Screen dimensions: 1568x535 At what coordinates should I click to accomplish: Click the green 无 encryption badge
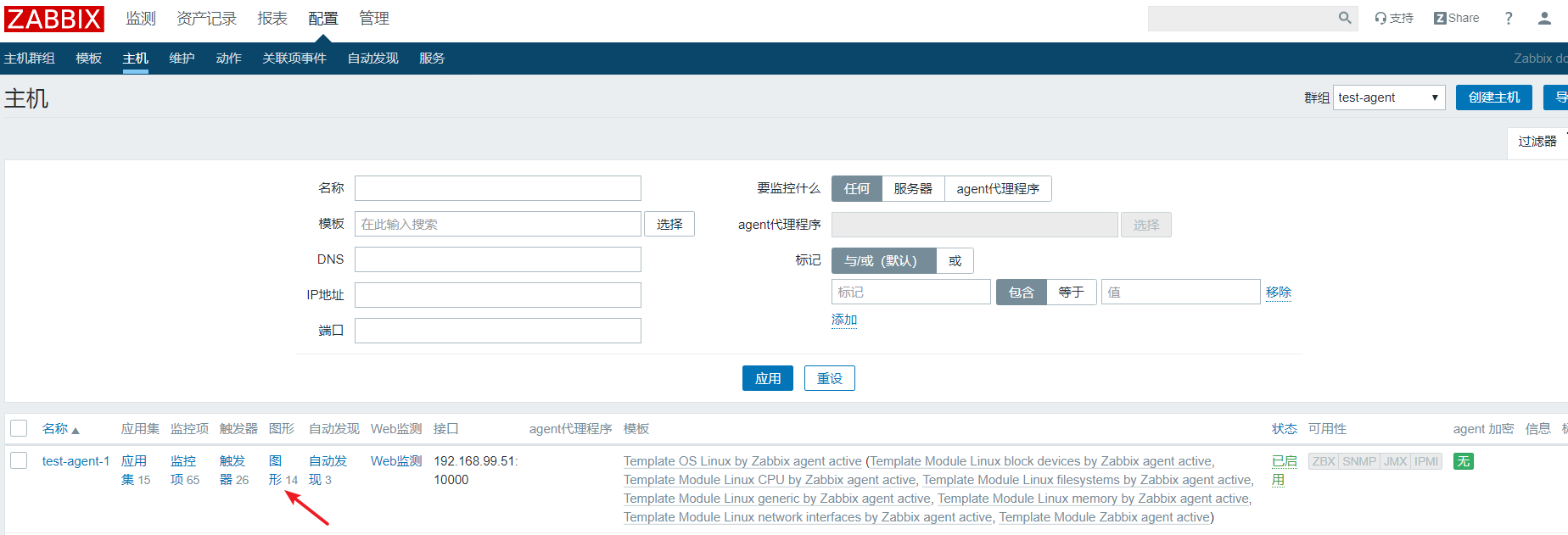coord(1464,461)
